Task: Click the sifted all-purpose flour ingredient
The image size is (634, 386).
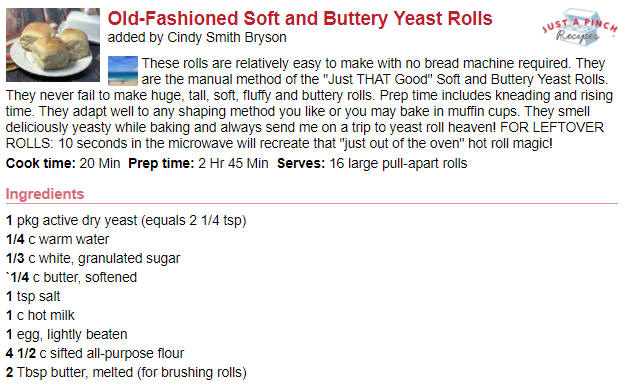Action: click(x=95, y=353)
